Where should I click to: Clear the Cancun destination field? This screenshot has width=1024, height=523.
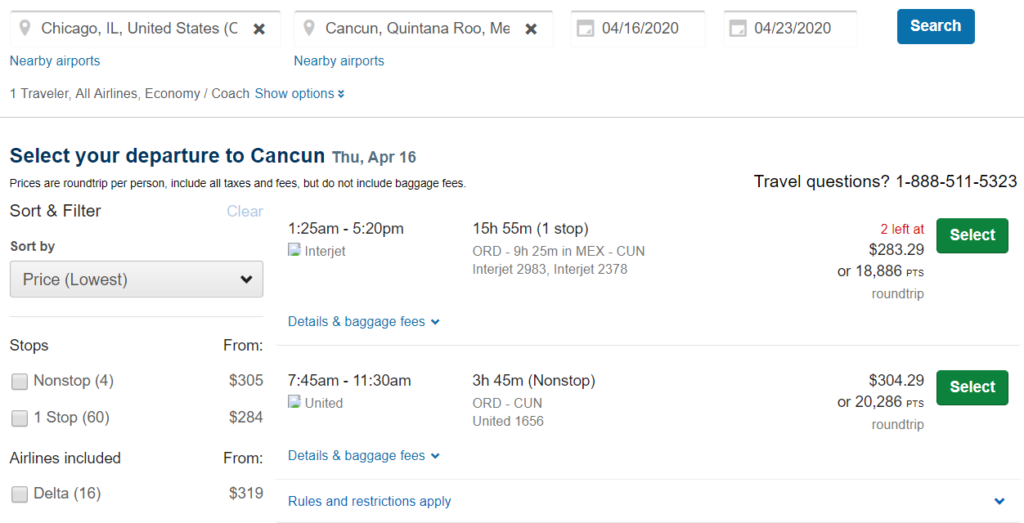click(531, 29)
